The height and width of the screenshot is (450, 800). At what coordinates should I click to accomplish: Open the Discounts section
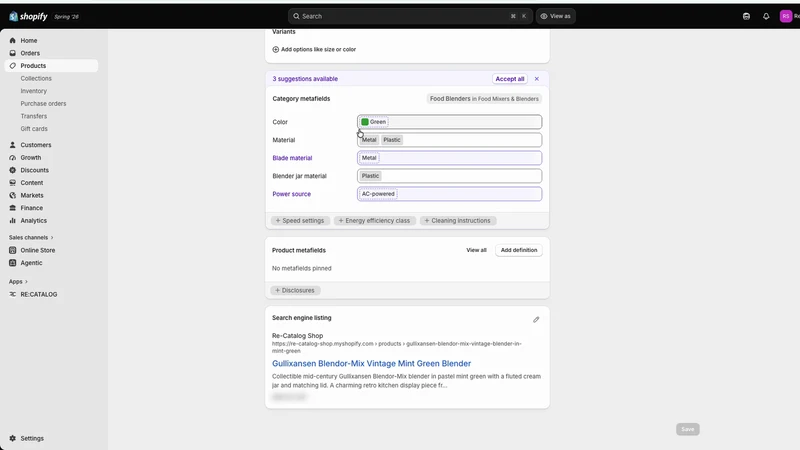(35, 170)
